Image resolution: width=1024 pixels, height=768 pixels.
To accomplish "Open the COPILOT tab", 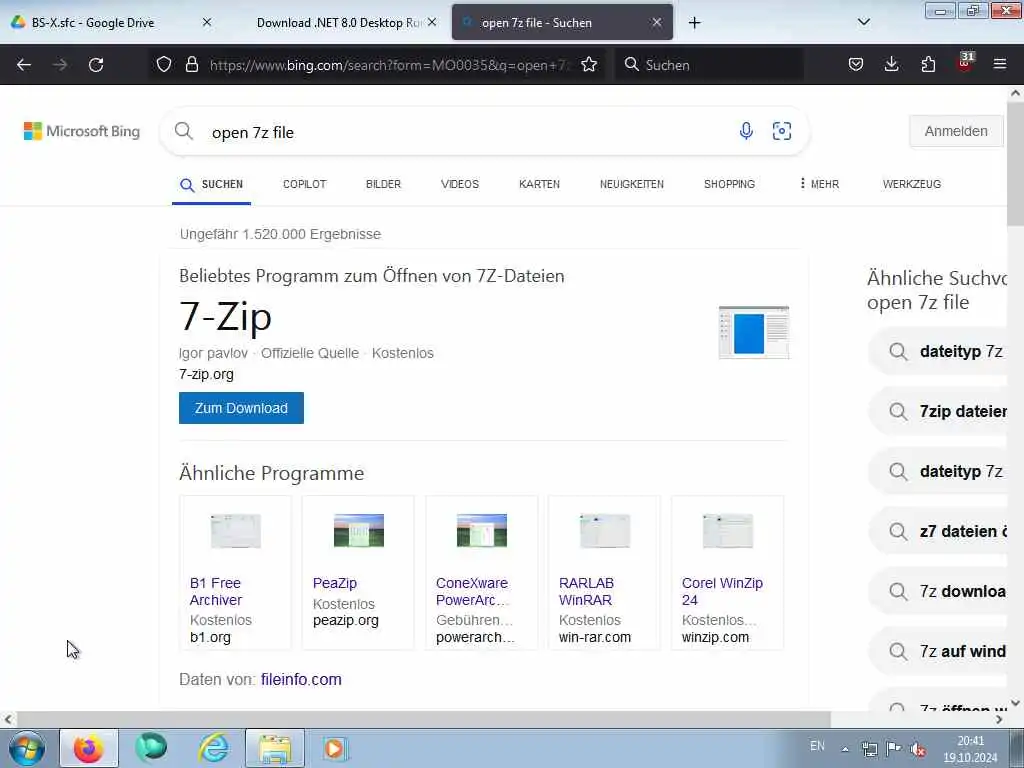I will pyautogui.click(x=304, y=184).
